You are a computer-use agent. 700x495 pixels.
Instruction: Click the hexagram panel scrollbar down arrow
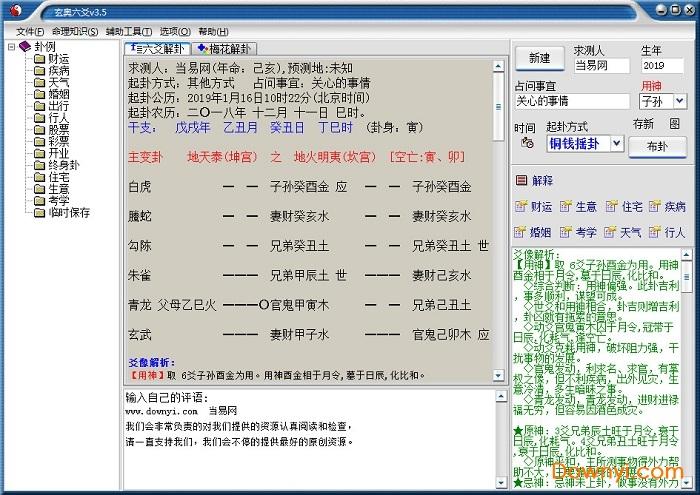pyautogui.click(x=498, y=375)
